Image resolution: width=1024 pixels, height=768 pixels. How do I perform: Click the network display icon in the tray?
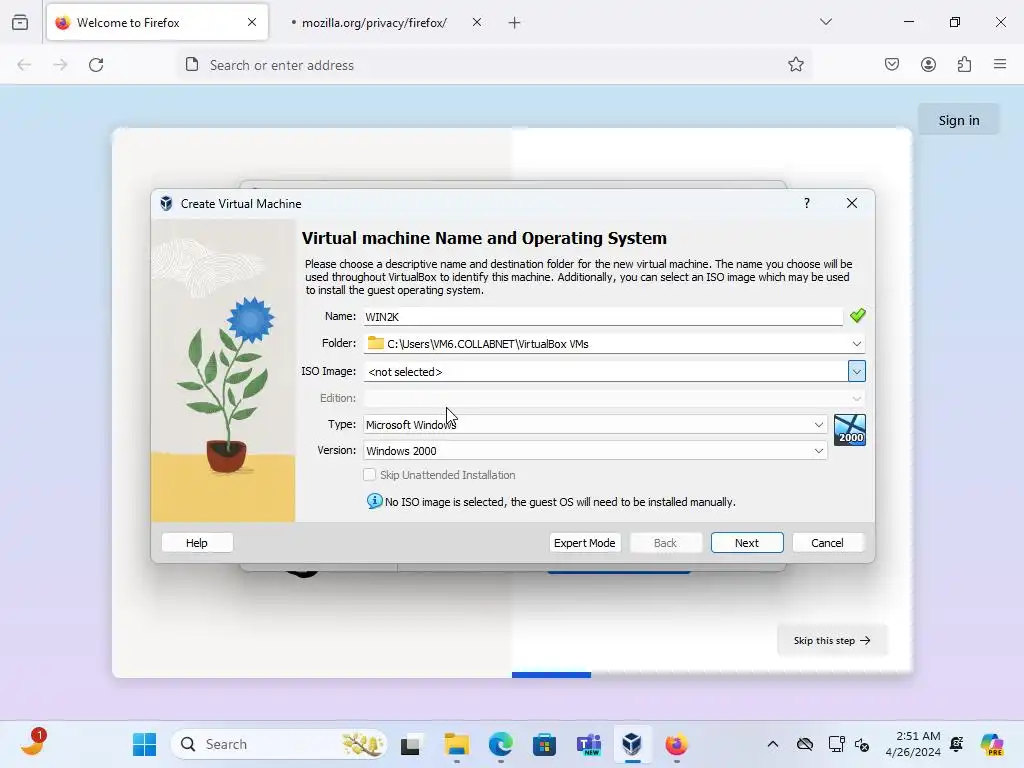836,744
